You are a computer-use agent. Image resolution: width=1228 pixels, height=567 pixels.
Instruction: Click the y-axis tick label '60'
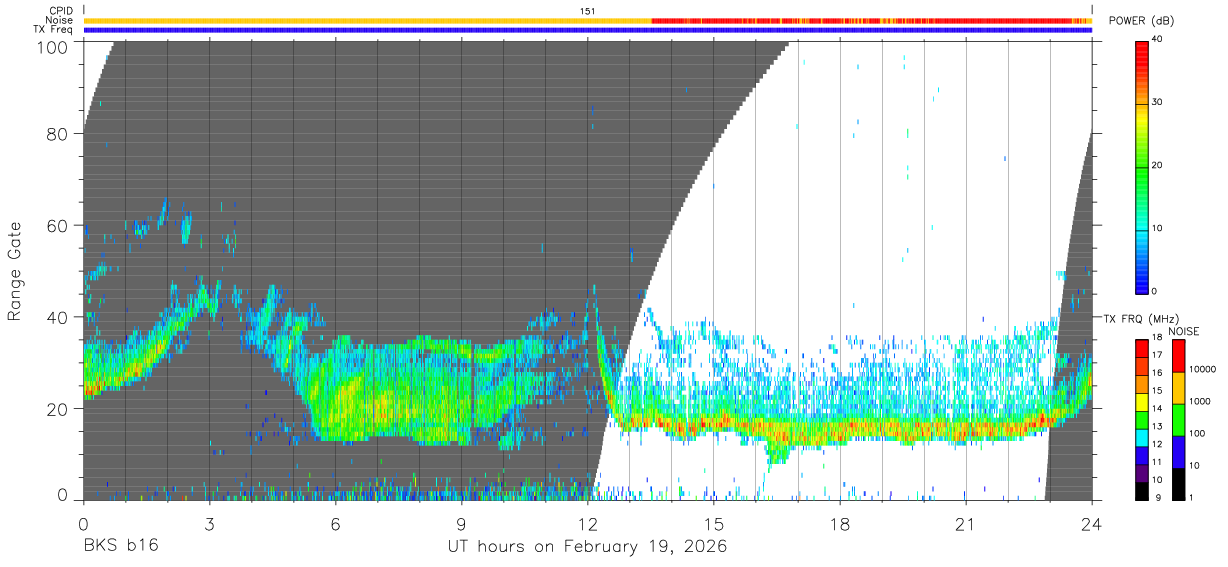(x=58, y=226)
